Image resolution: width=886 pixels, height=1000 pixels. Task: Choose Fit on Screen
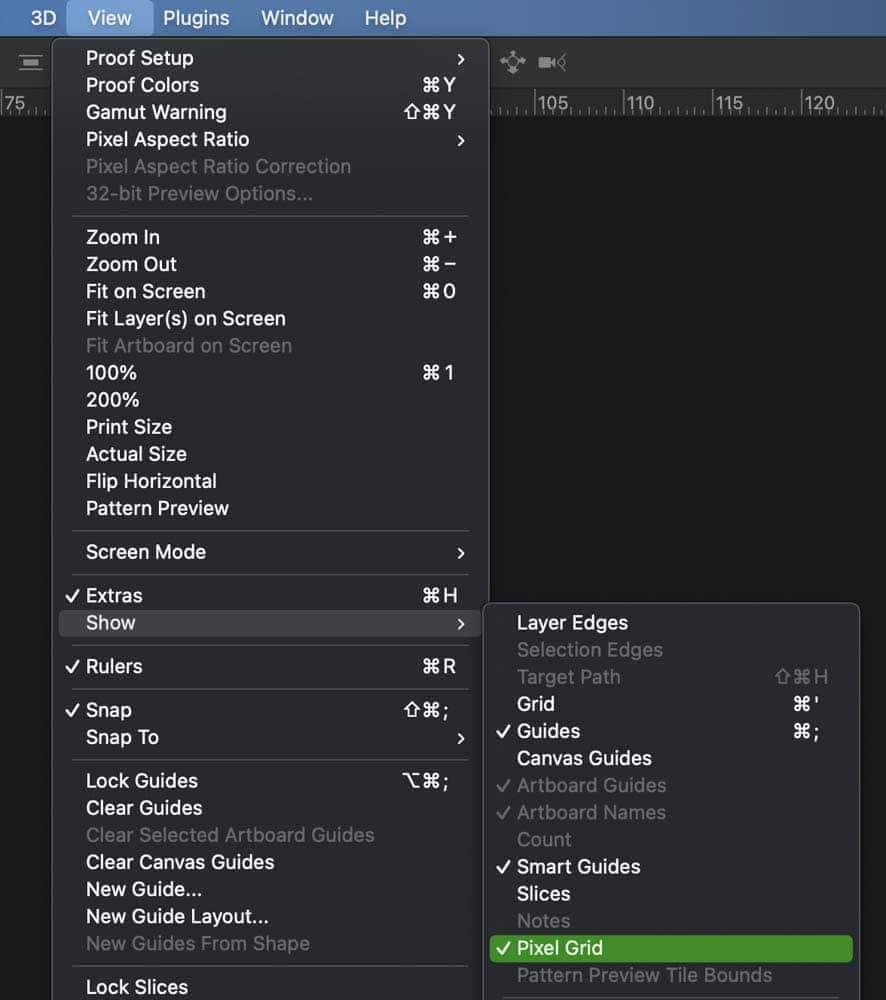pyautogui.click(x=270, y=291)
